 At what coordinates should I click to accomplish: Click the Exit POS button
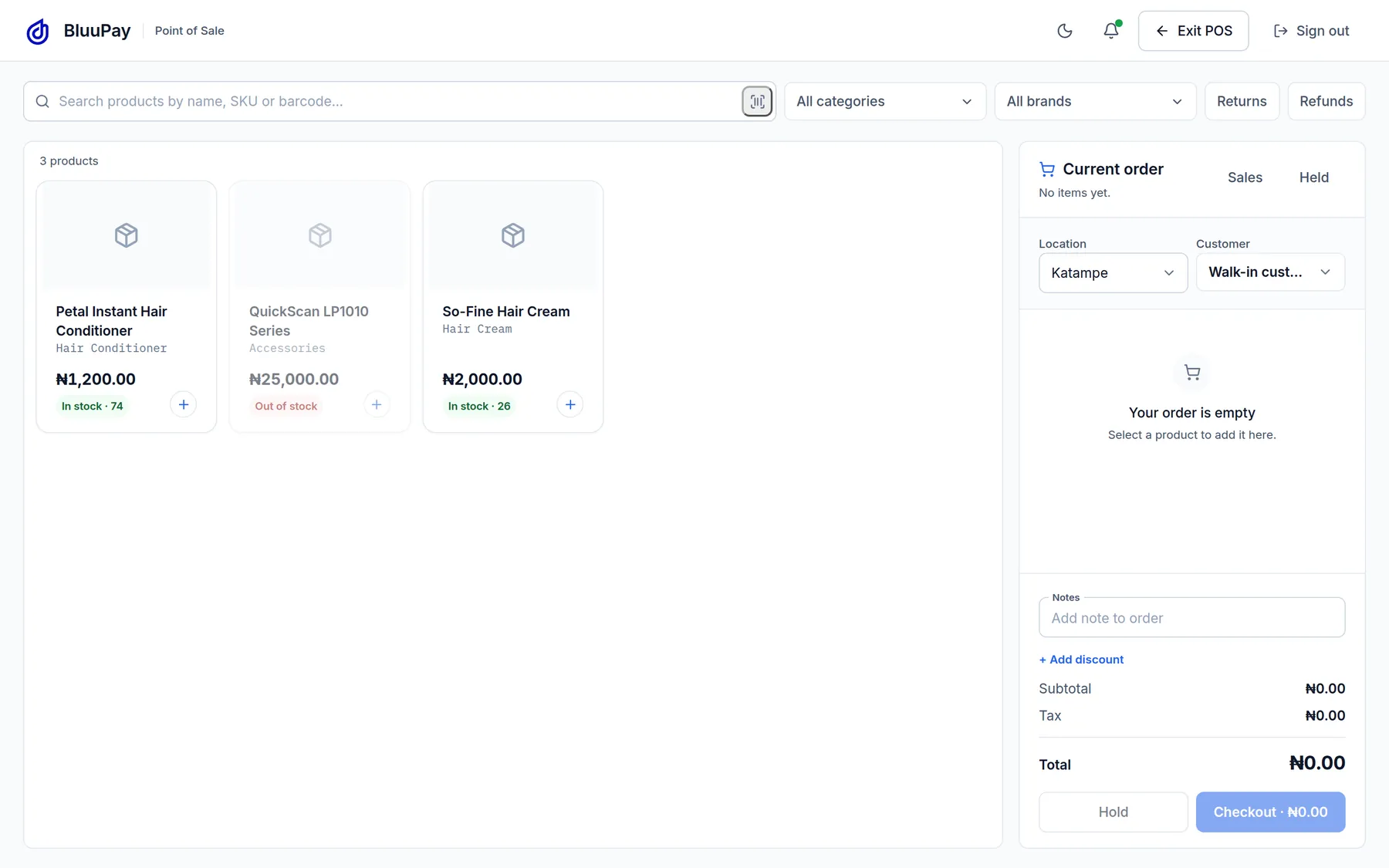click(x=1193, y=31)
